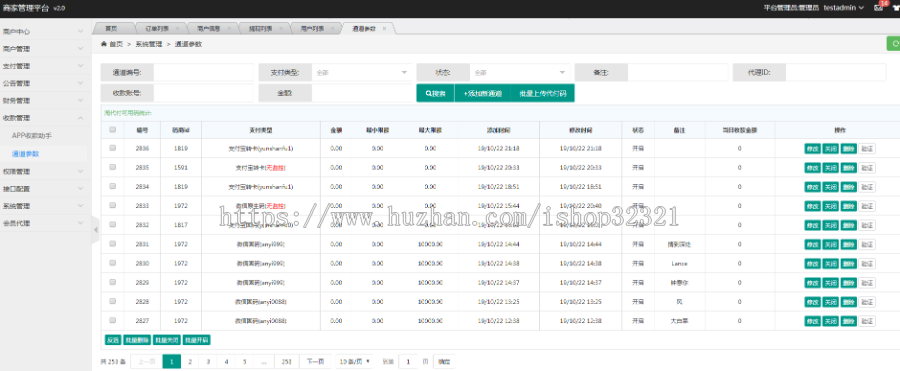Click the +添加新通道 button
Screen dimensions: 900x371
tap(483, 93)
